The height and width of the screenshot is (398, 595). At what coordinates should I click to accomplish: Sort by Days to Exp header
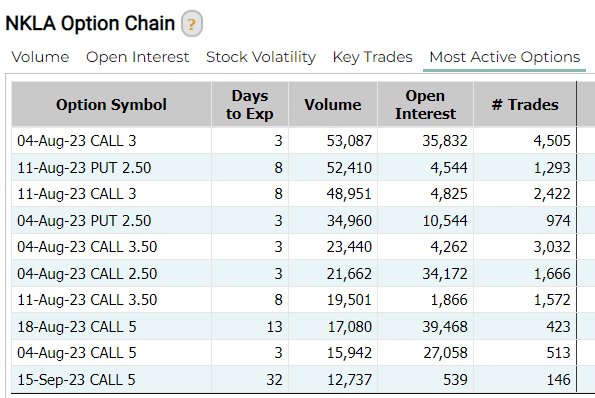tap(250, 104)
